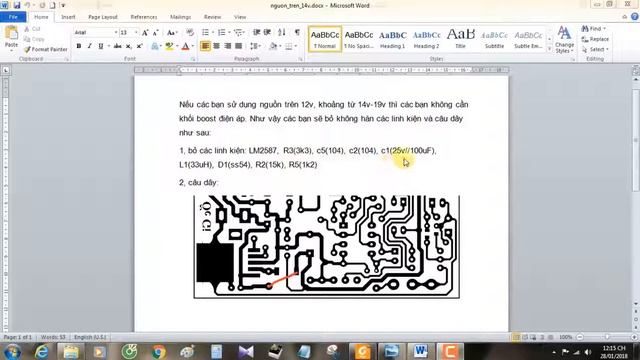The width and height of the screenshot is (640, 360).
Task: Switch to the Page Layout tab
Action: click(103, 17)
